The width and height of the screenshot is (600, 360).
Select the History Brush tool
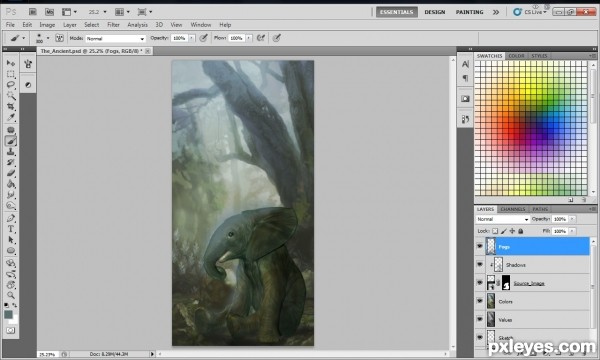click(x=11, y=163)
